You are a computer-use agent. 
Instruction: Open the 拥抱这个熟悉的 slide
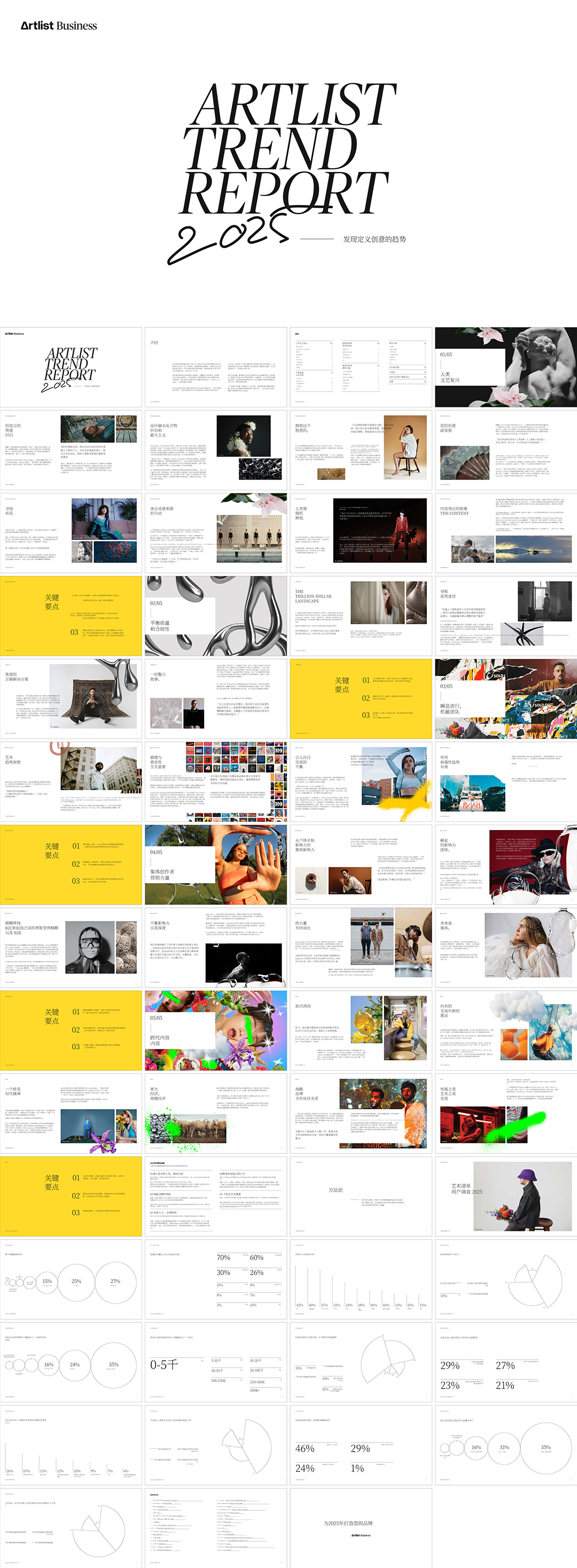[x=361, y=450]
